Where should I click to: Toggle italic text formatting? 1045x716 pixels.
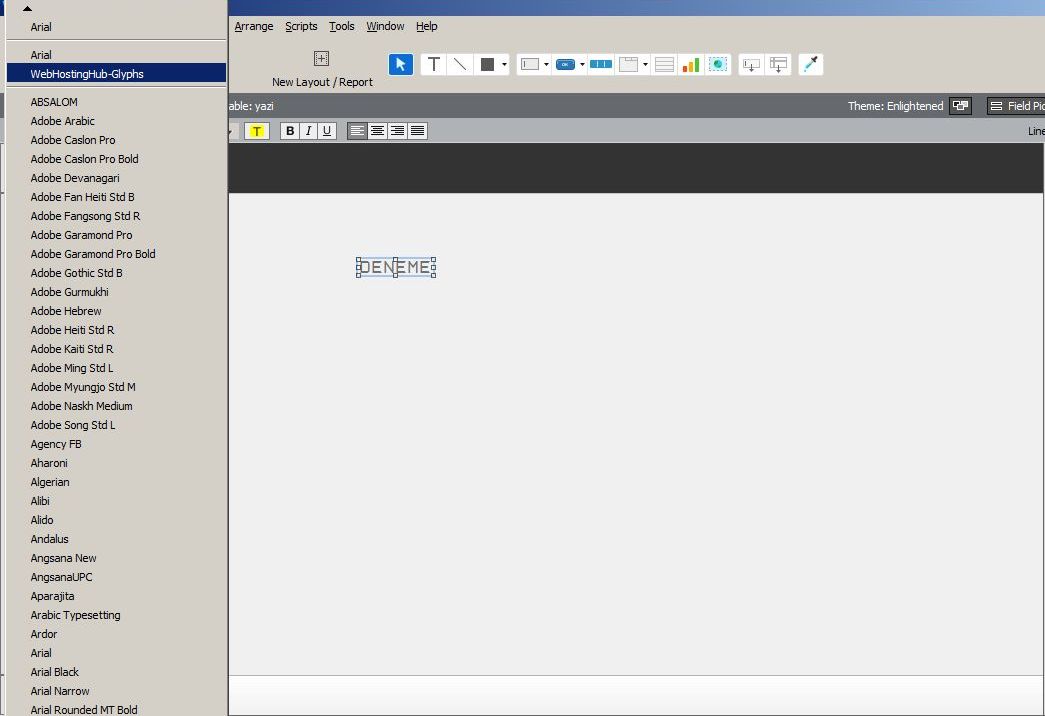[308, 131]
